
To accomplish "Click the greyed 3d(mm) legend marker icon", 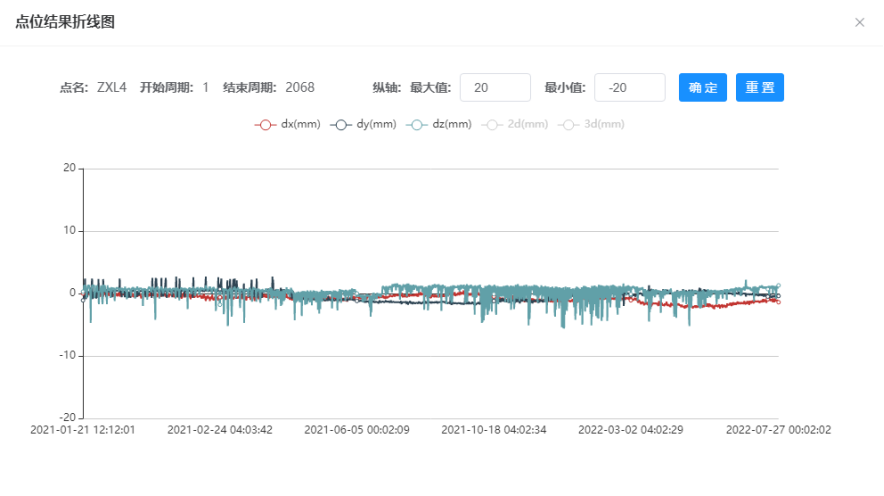I will click(x=568, y=125).
